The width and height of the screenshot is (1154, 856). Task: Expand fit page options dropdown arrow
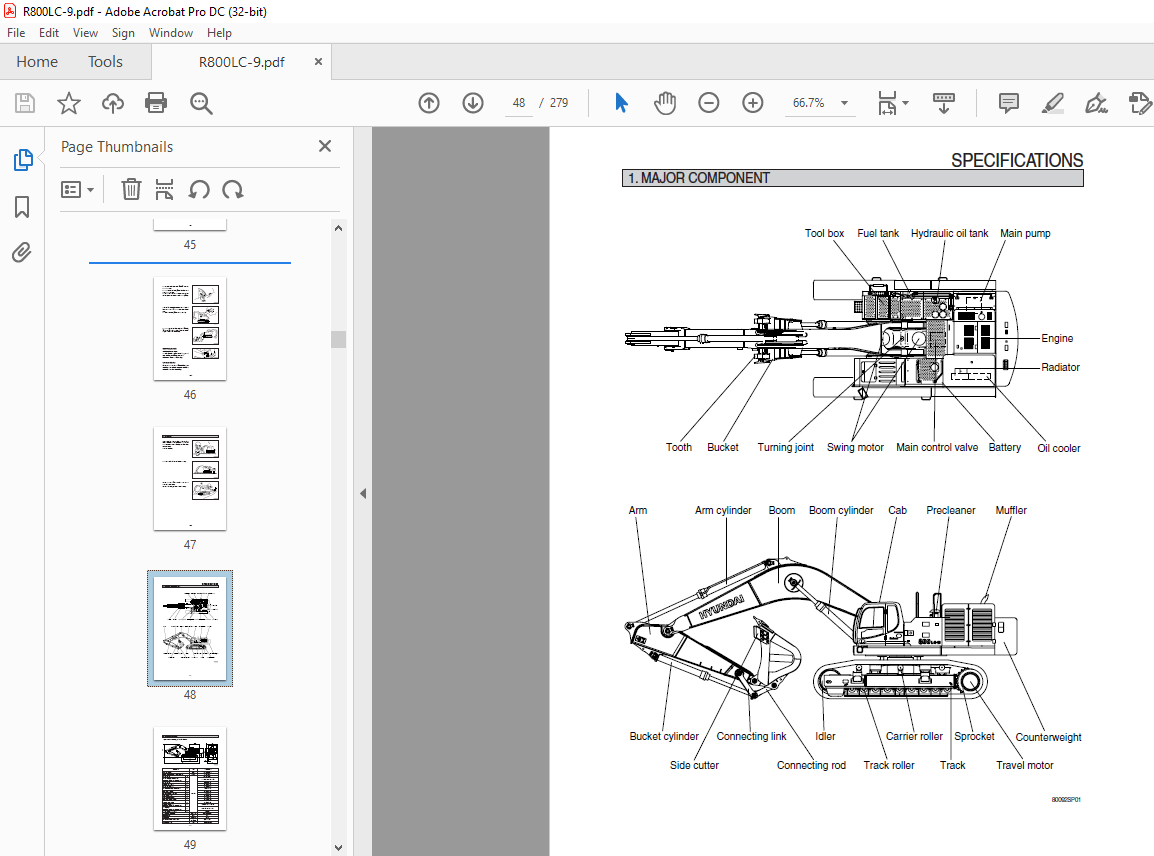[905, 103]
